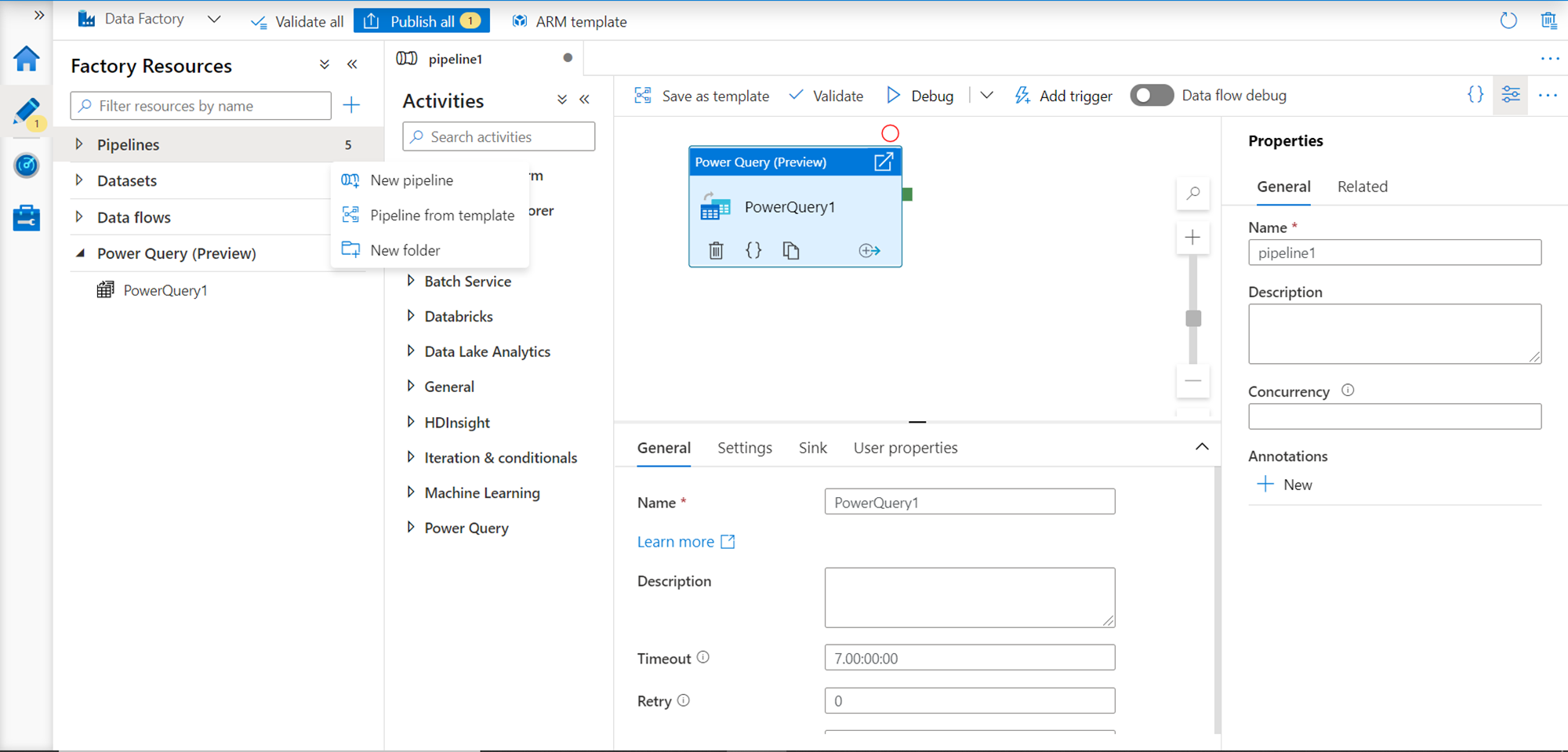
Task: Choose New pipeline from the context menu
Action: (412, 180)
